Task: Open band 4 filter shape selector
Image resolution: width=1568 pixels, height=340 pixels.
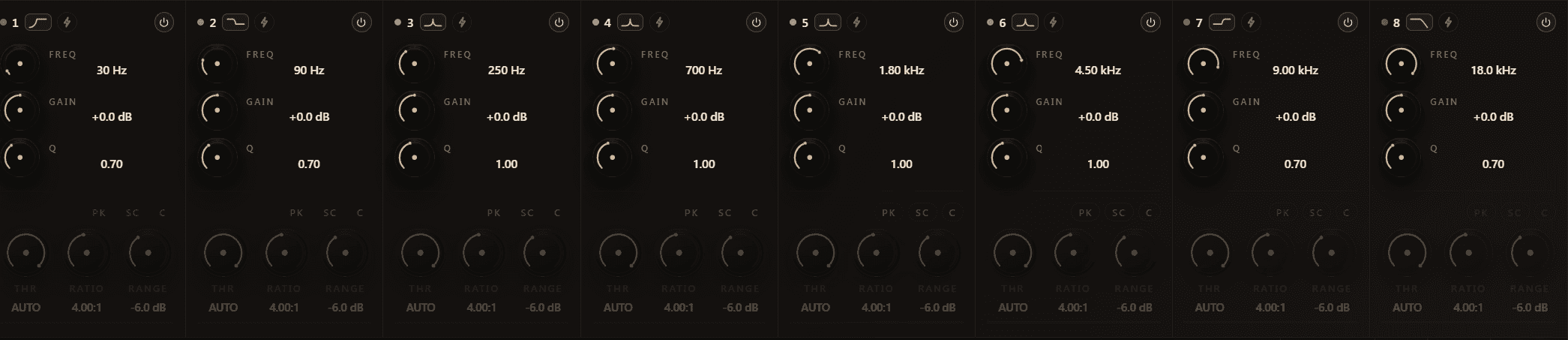Action: tap(630, 23)
